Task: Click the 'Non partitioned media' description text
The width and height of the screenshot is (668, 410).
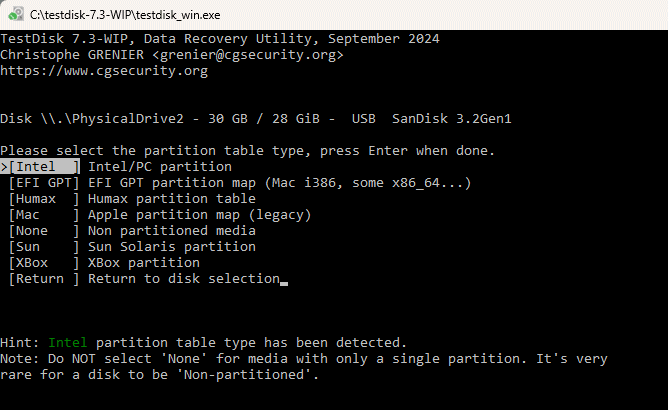Action: click(x=172, y=231)
